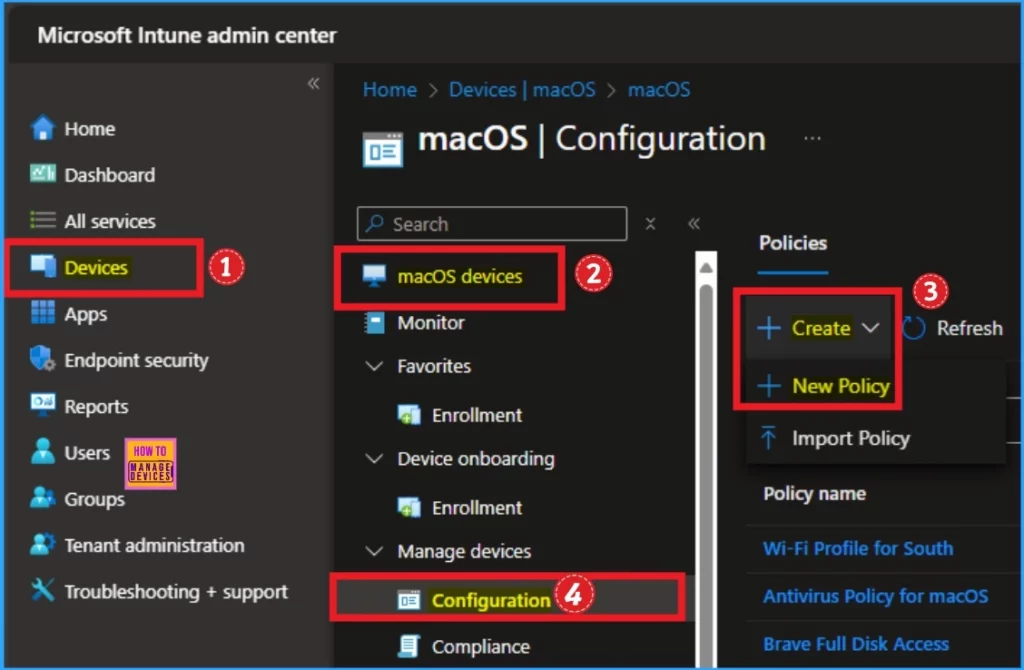Open the Wi-Fi Profile for South policy
The height and width of the screenshot is (670, 1024).
858,548
